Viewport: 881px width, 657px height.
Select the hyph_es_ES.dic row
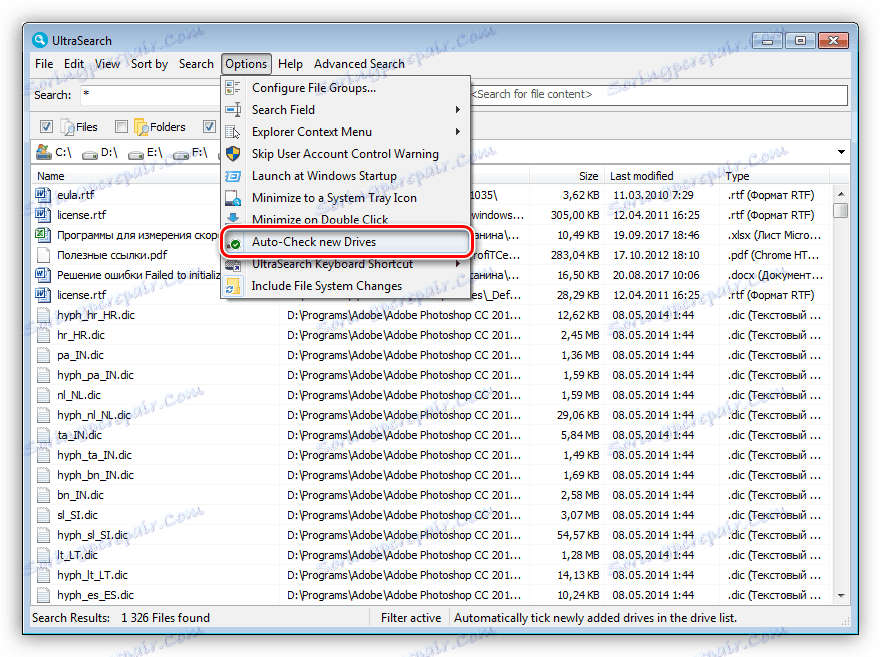(x=430, y=595)
